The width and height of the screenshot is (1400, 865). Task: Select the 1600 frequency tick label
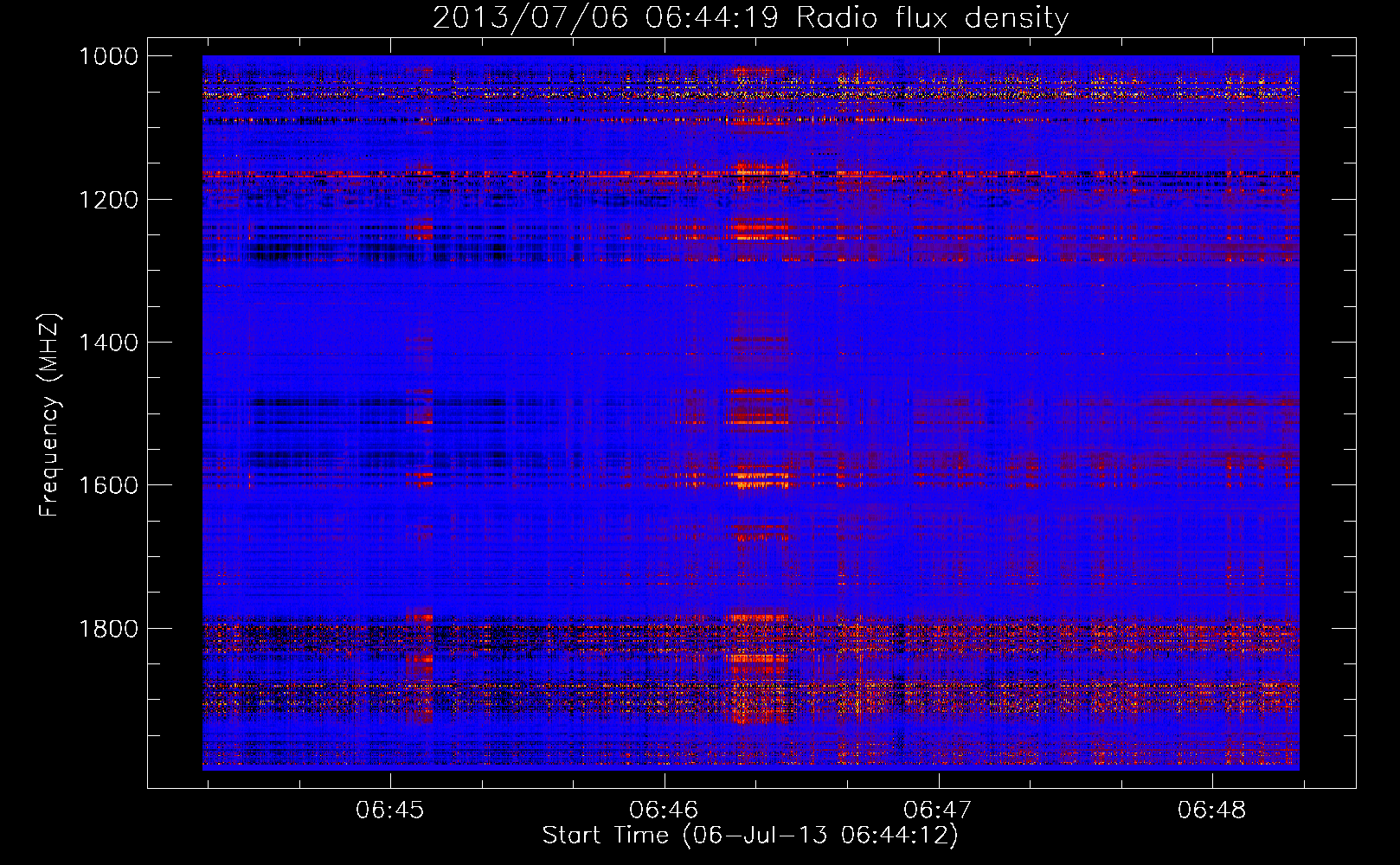(109, 485)
